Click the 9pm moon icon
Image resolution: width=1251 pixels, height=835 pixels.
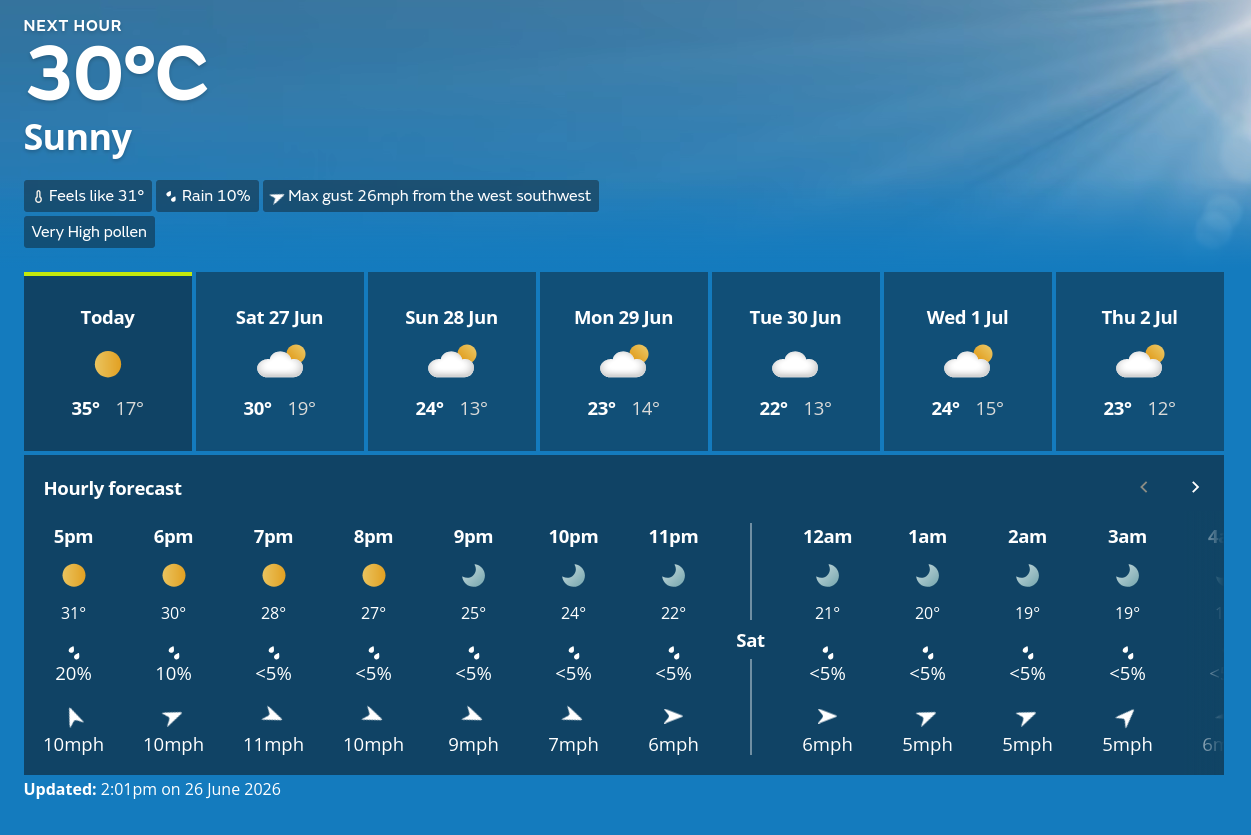(x=474, y=575)
